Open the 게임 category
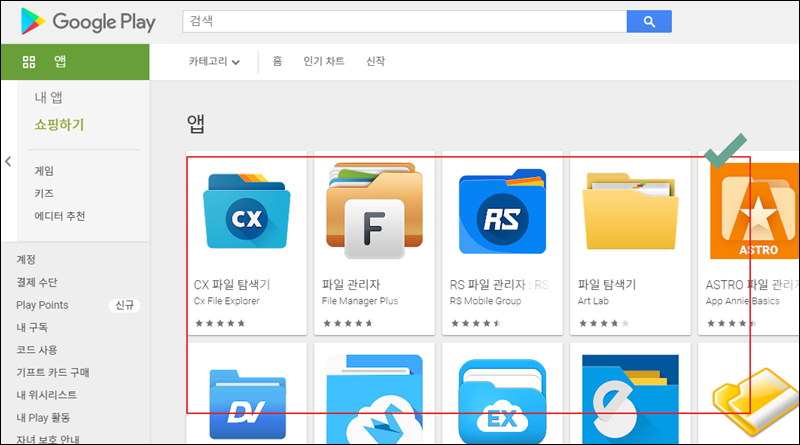Viewport: 800px width, 445px height. point(44,171)
